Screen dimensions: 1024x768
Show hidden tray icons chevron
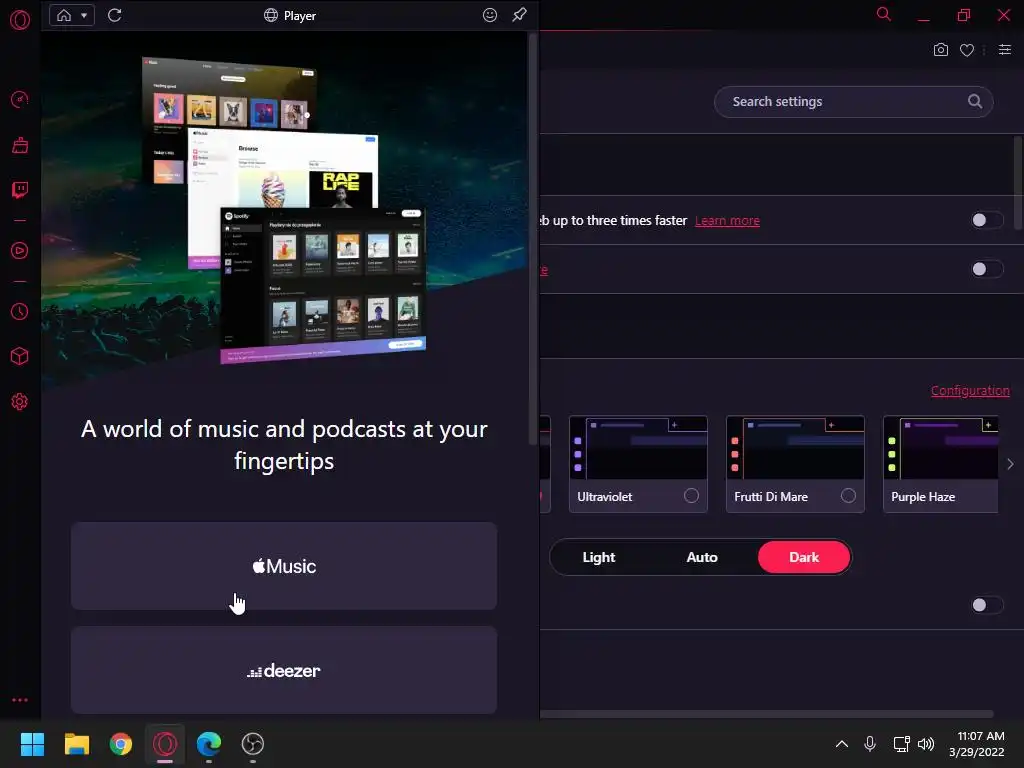[842, 744]
